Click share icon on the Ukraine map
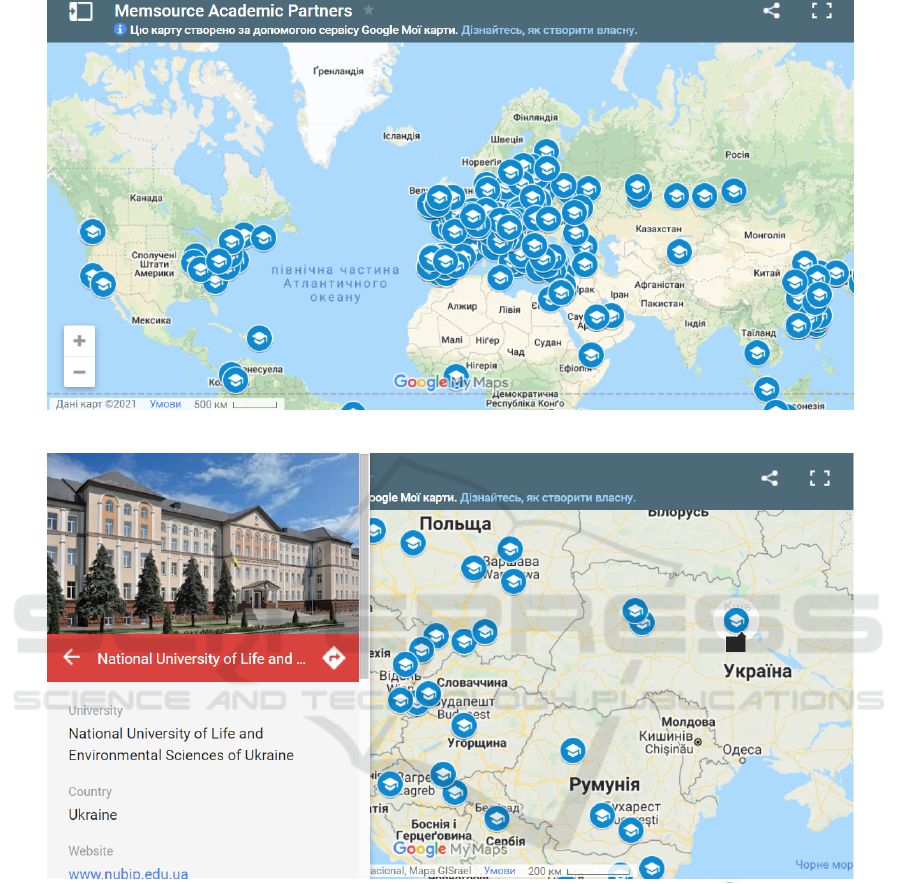 point(769,478)
